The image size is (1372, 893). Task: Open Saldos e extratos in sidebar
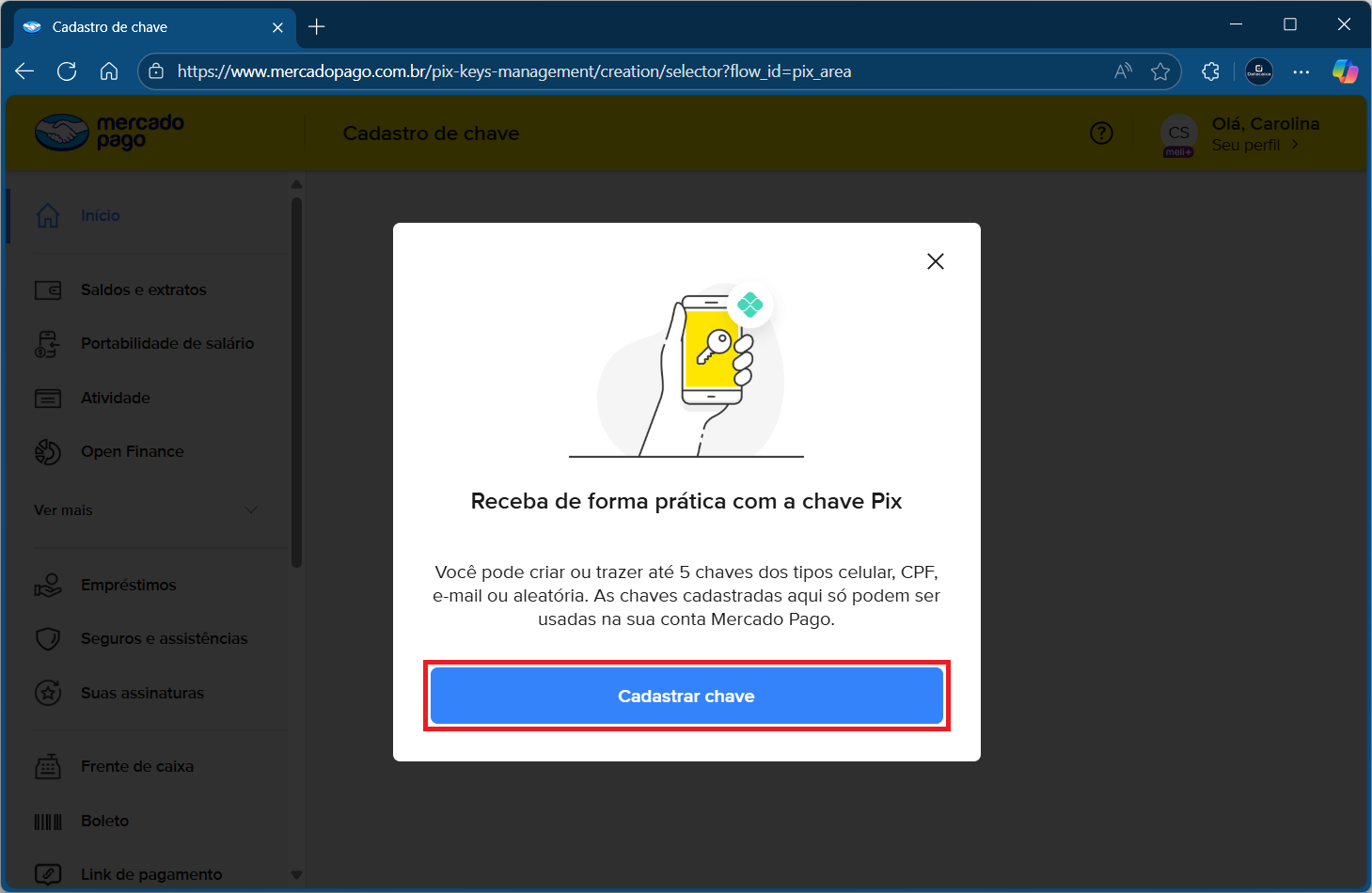[x=143, y=290]
